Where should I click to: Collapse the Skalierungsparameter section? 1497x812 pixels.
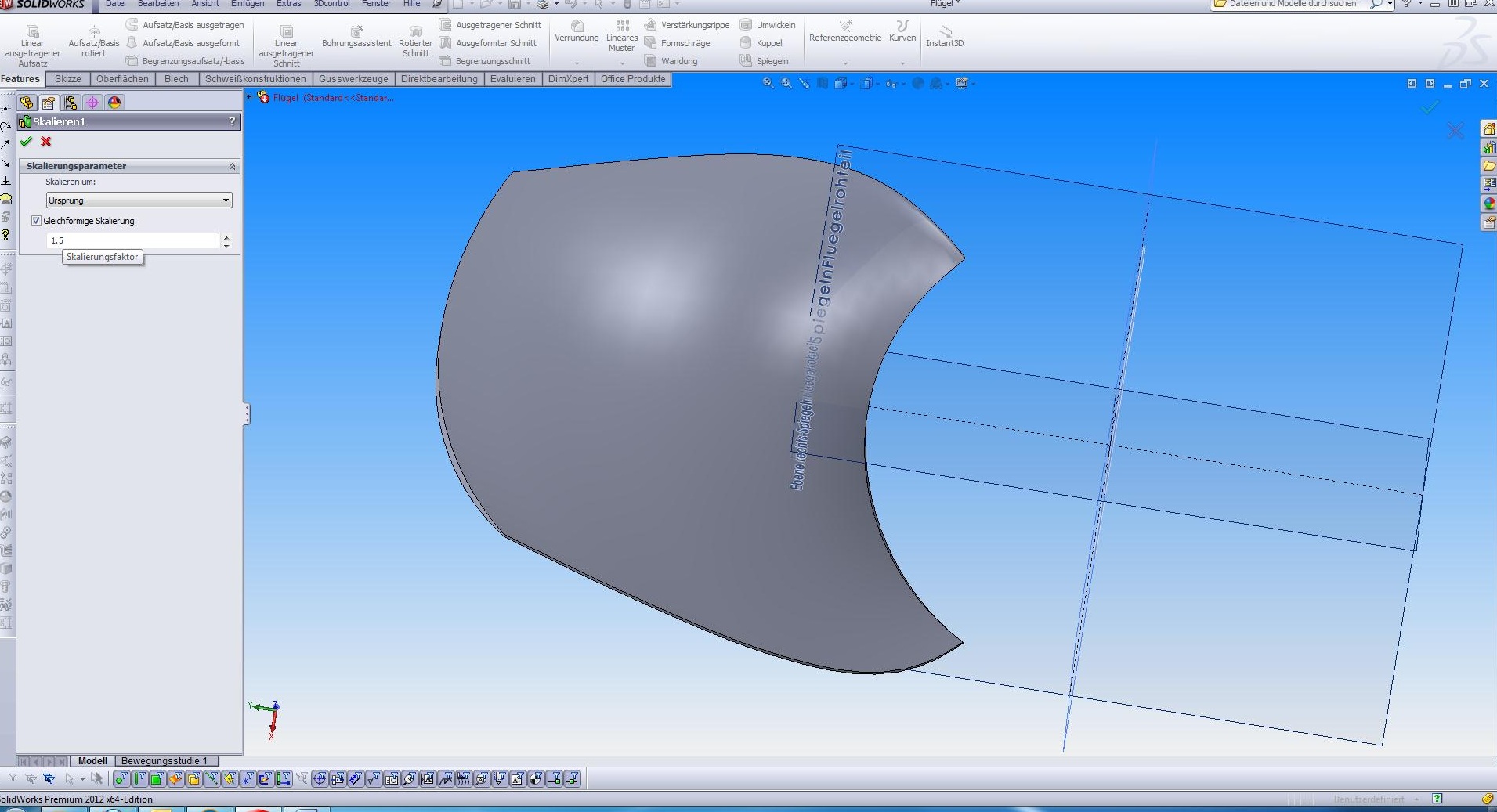tap(232, 166)
